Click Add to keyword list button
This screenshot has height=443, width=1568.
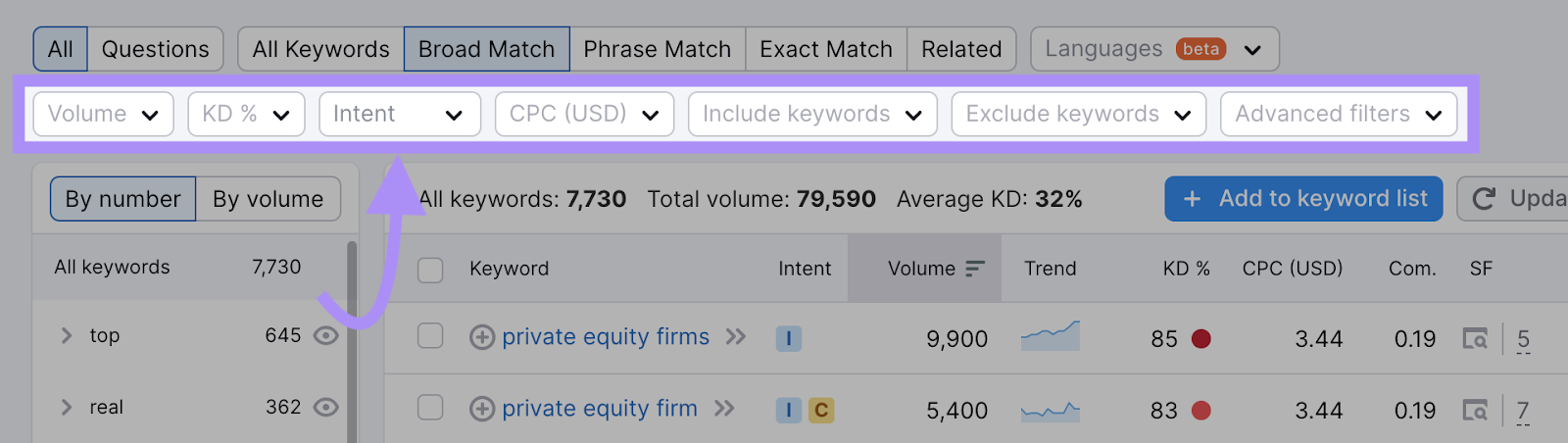tap(1303, 199)
